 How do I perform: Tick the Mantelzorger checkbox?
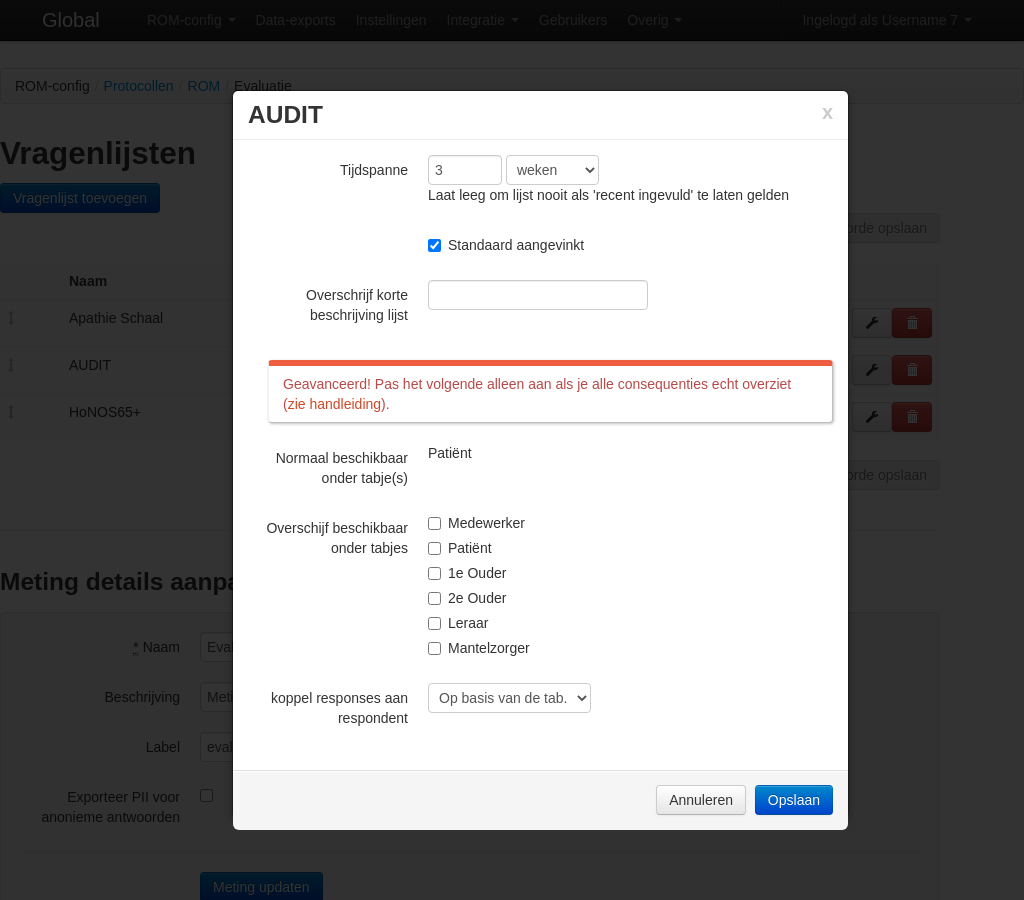[x=434, y=648]
